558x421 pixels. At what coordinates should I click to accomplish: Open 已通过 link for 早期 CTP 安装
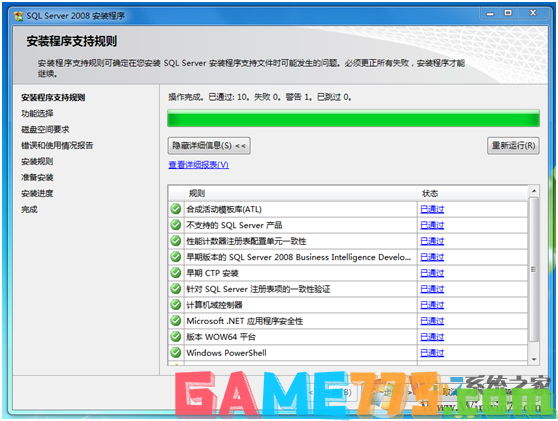(x=432, y=273)
